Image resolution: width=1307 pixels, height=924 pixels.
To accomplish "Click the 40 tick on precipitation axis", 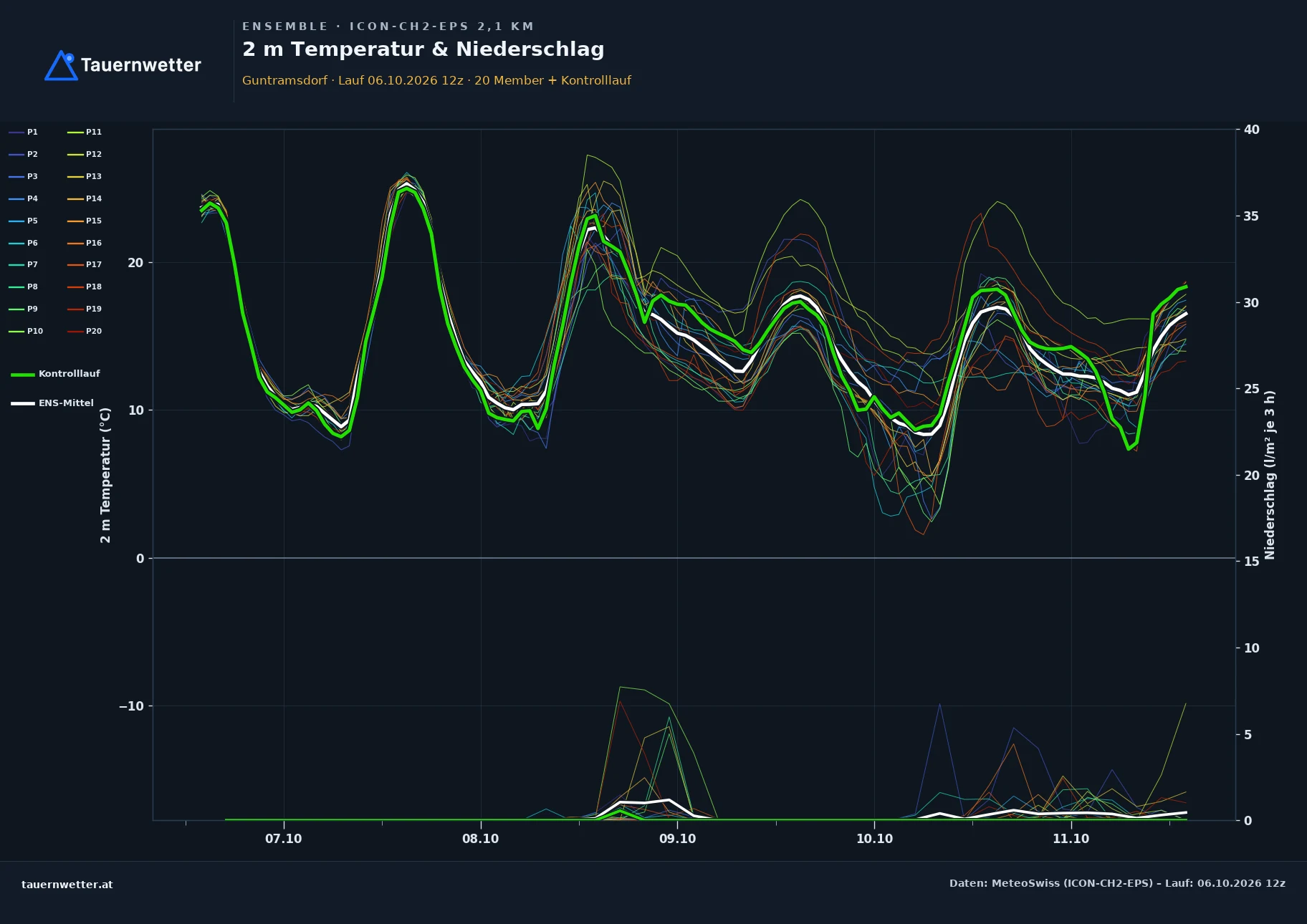I will pos(1251,130).
